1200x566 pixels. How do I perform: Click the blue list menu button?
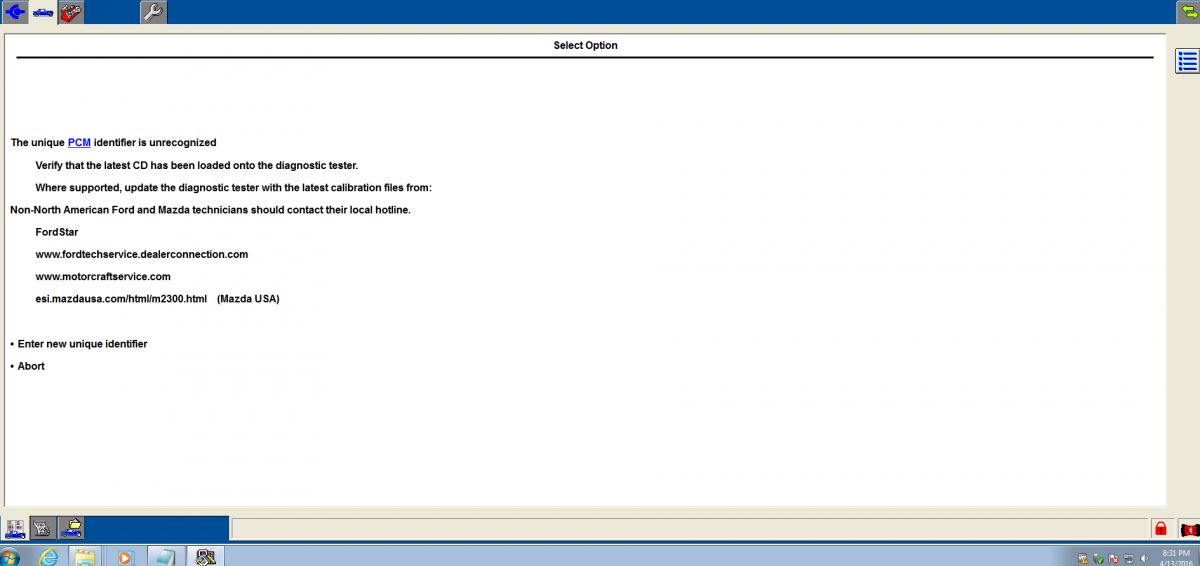click(1187, 60)
